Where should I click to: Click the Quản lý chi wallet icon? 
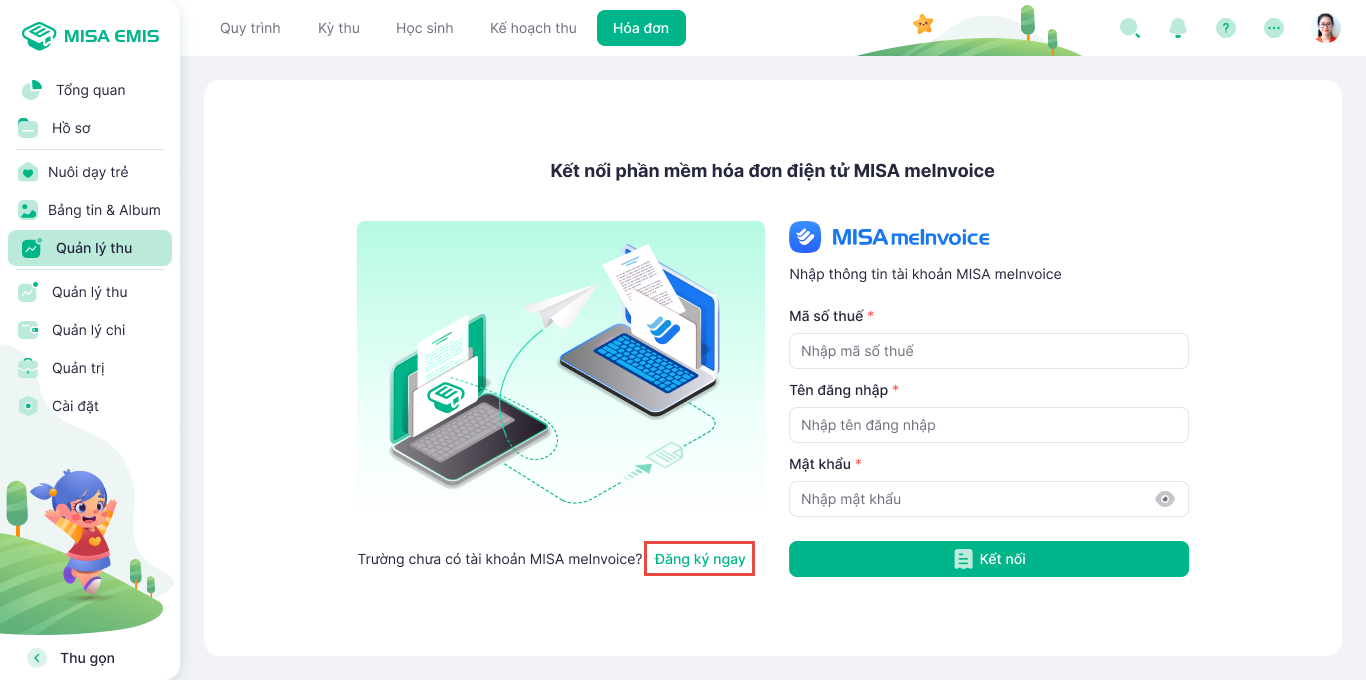click(28, 330)
